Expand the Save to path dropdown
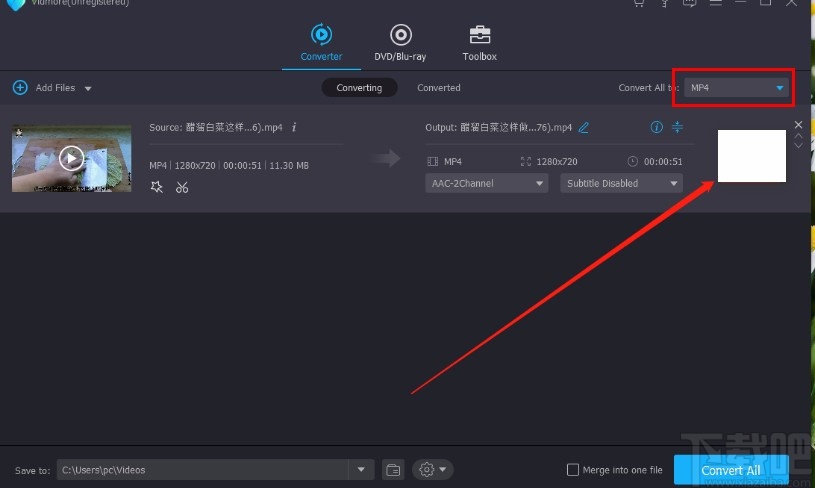Image resolution: width=815 pixels, height=488 pixels. click(361, 470)
